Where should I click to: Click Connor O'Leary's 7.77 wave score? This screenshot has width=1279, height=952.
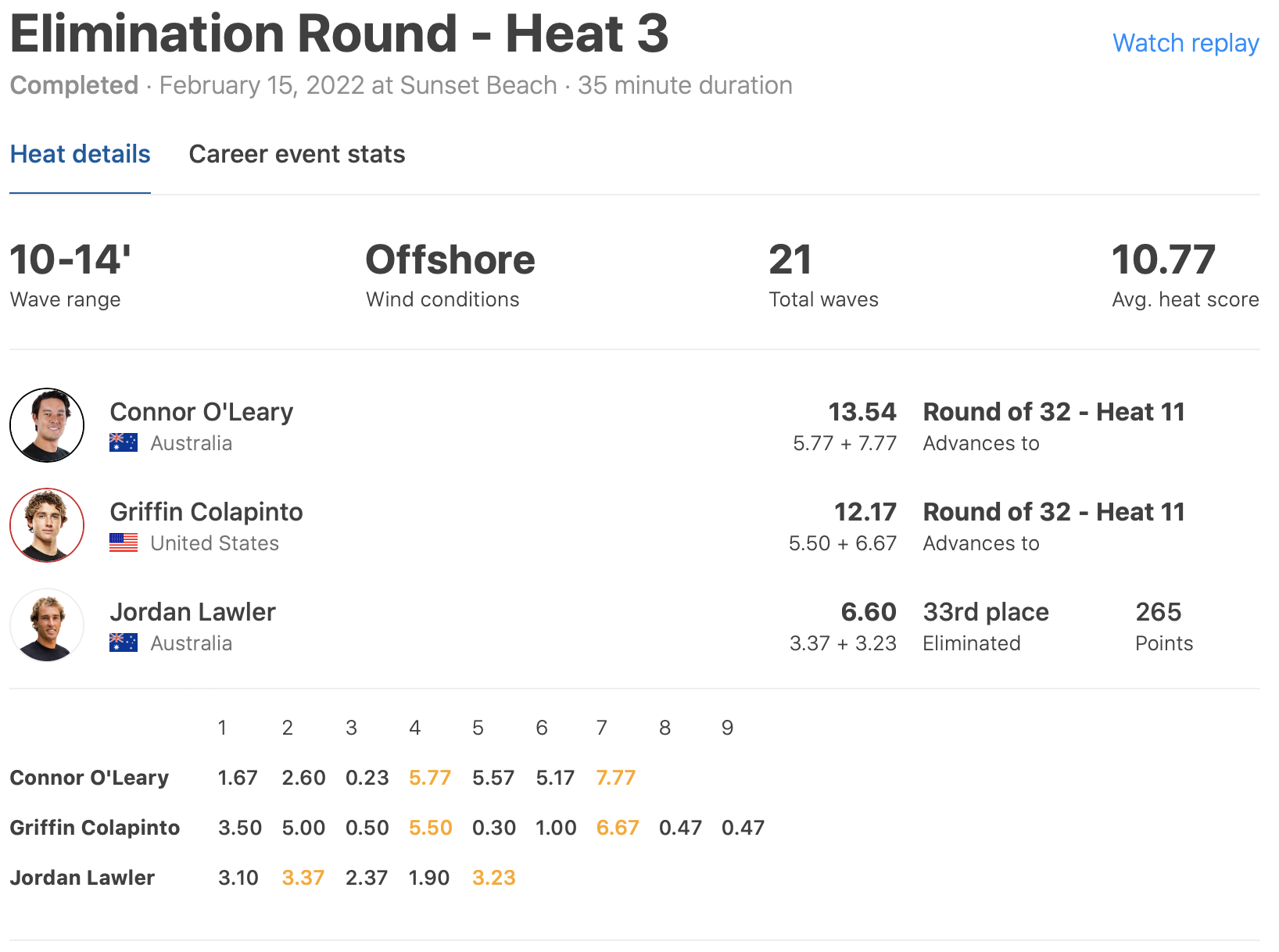[x=616, y=778]
